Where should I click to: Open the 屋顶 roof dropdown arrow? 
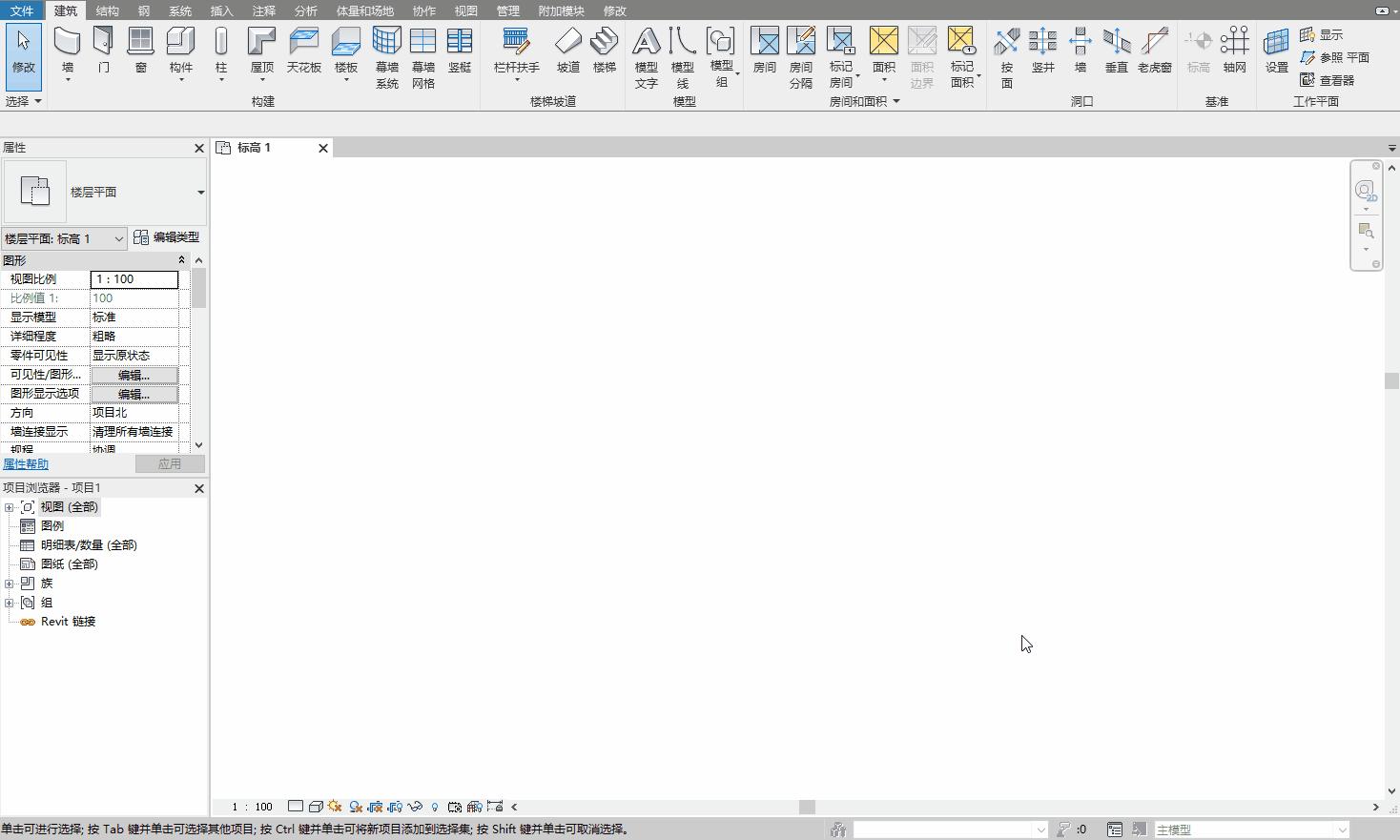click(262, 80)
